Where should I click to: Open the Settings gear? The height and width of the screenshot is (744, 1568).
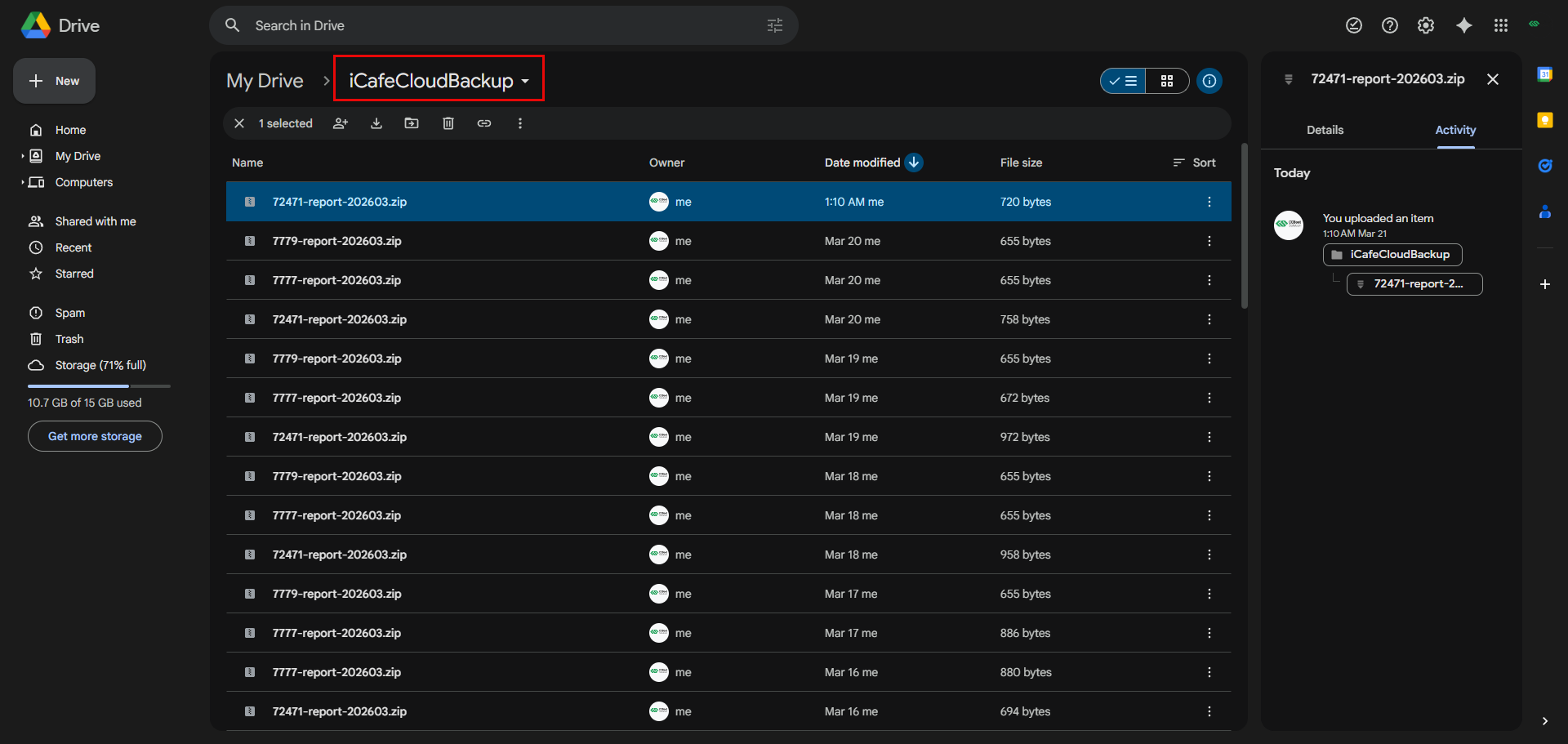(1426, 25)
